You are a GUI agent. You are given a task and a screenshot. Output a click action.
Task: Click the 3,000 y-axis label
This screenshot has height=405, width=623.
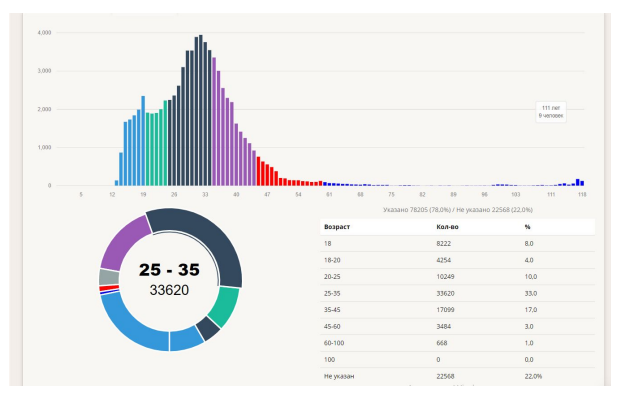(44, 71)
